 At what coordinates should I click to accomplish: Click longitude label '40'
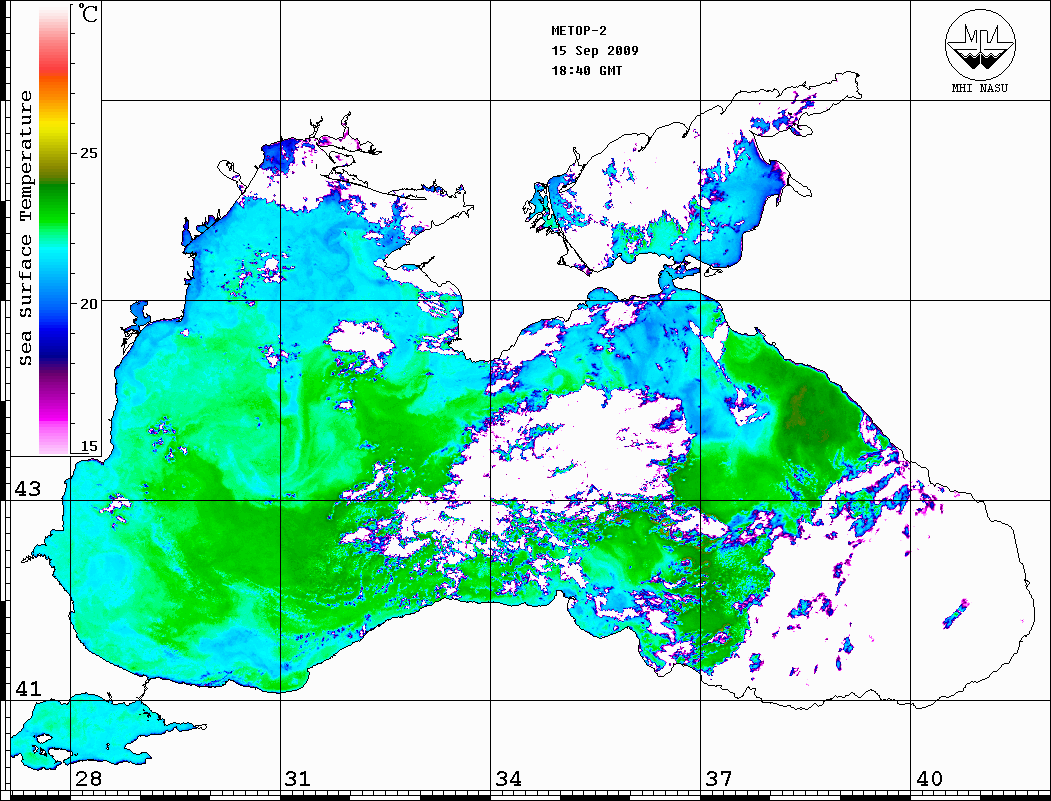[929, 778]
